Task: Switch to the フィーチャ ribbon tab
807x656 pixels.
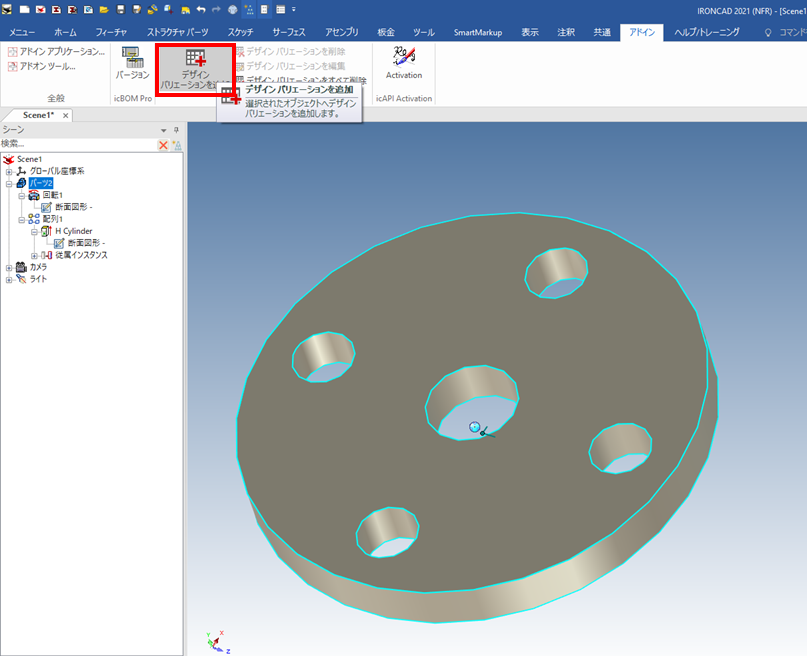Action: click(111, 32)
